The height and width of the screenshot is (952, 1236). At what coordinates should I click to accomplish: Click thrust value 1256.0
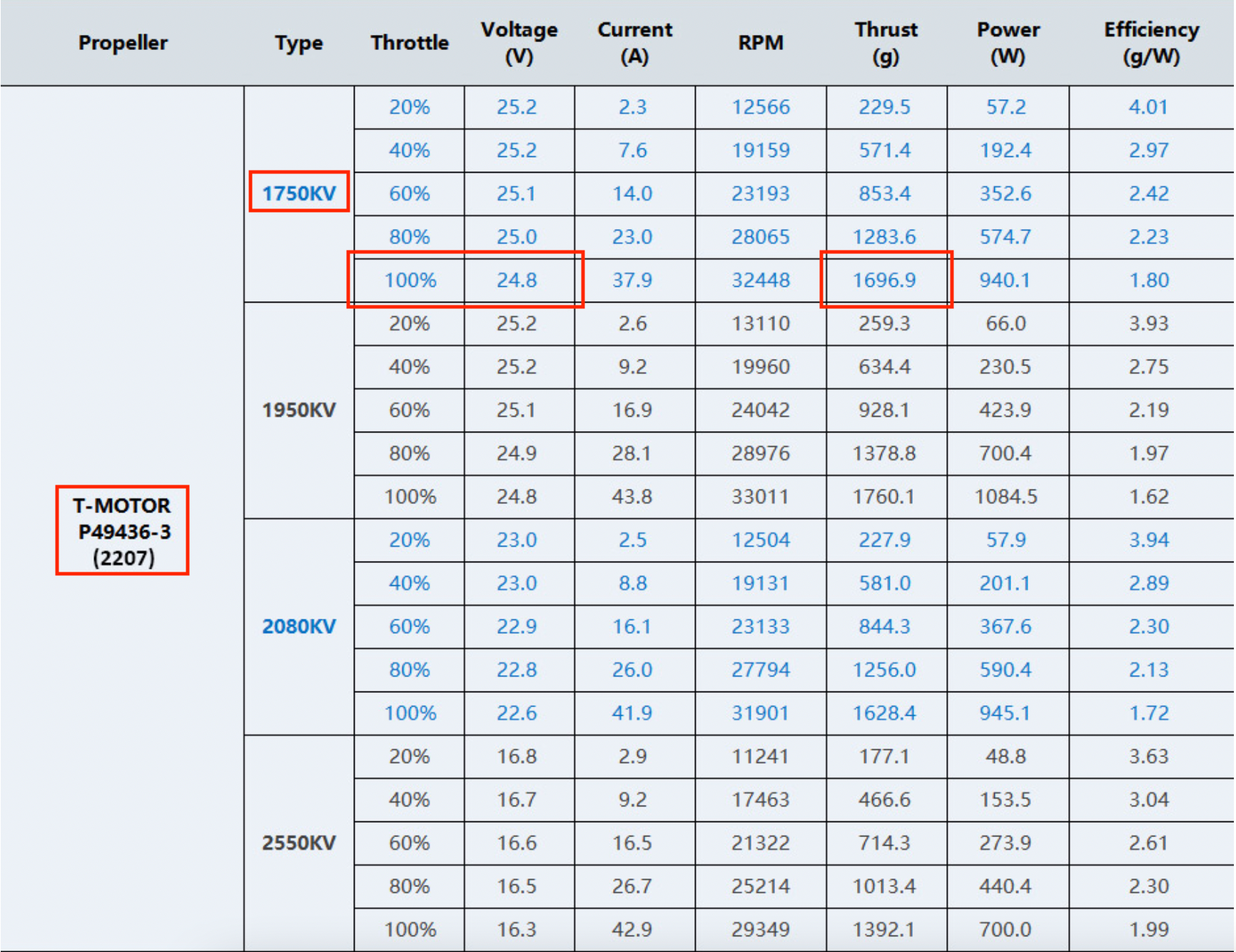click(x=884, y=669)
